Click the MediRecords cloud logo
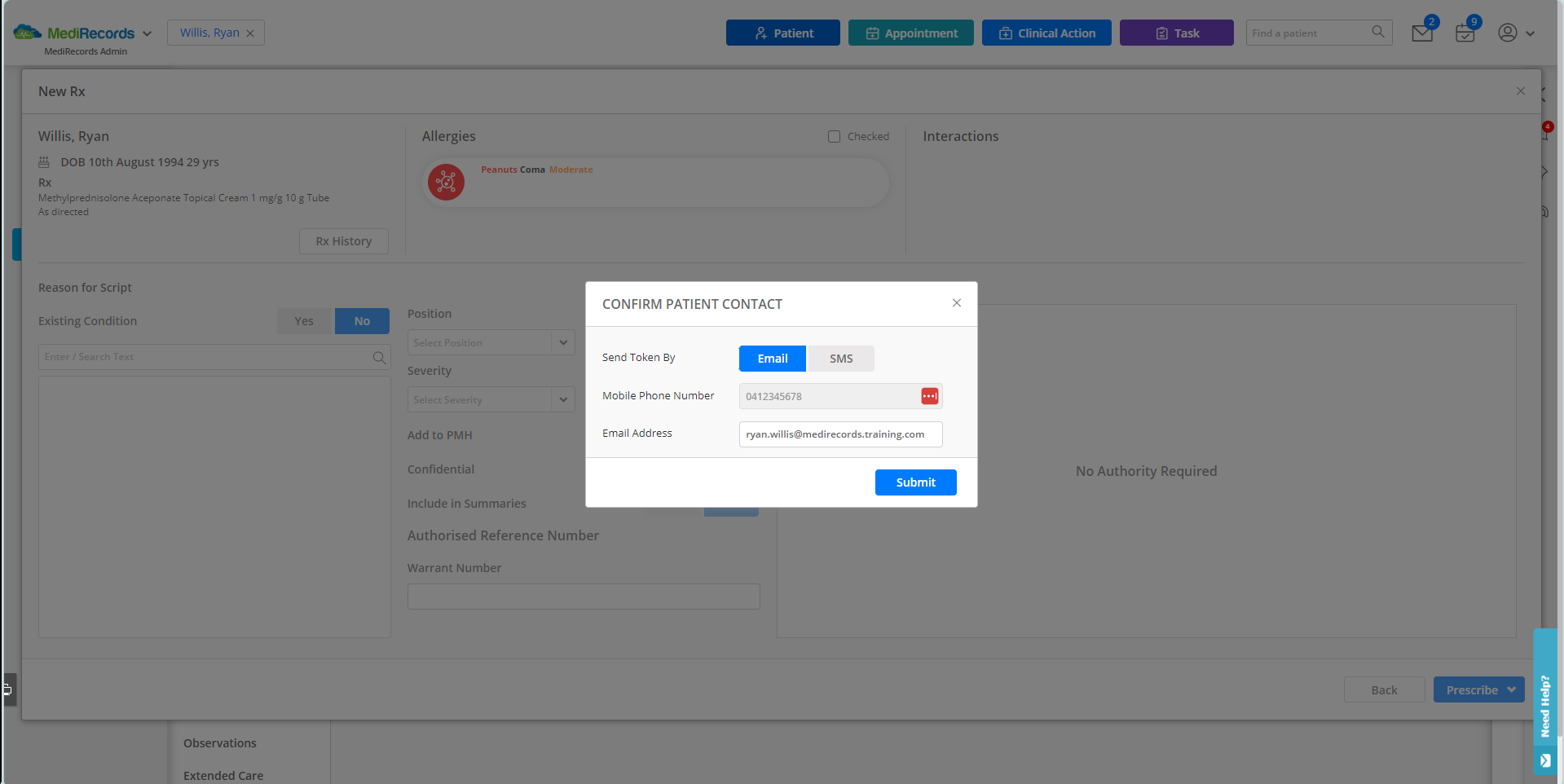This screenshot has width=1564, height=784. tap(27, 31)
